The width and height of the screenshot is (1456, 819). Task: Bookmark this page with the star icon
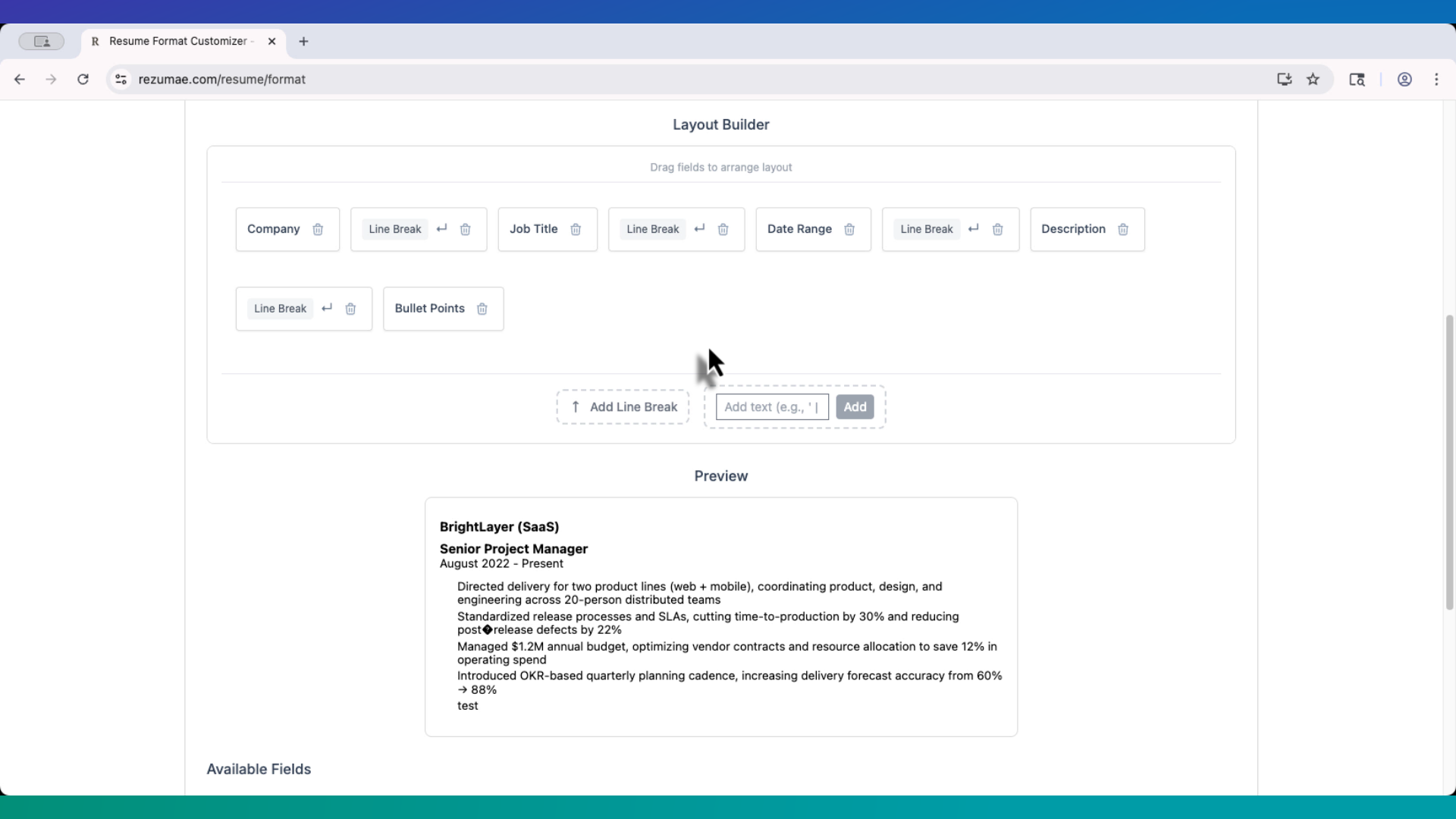[1313, 79]
